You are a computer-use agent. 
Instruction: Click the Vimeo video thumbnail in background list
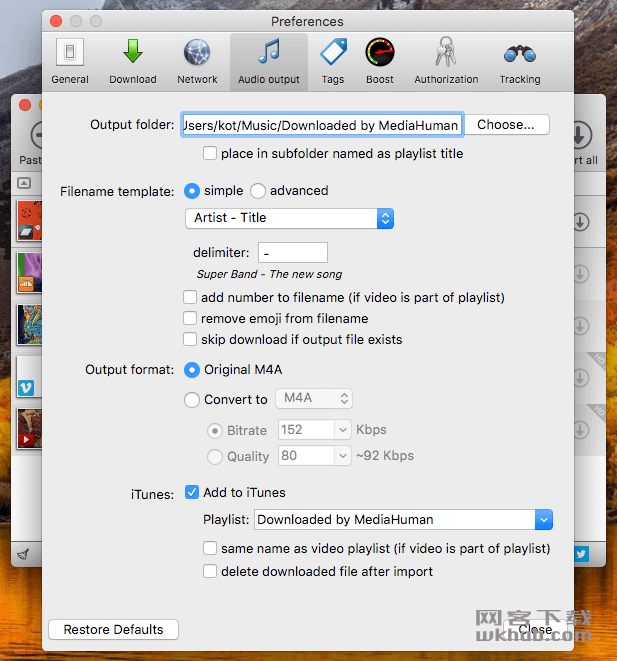29,377
